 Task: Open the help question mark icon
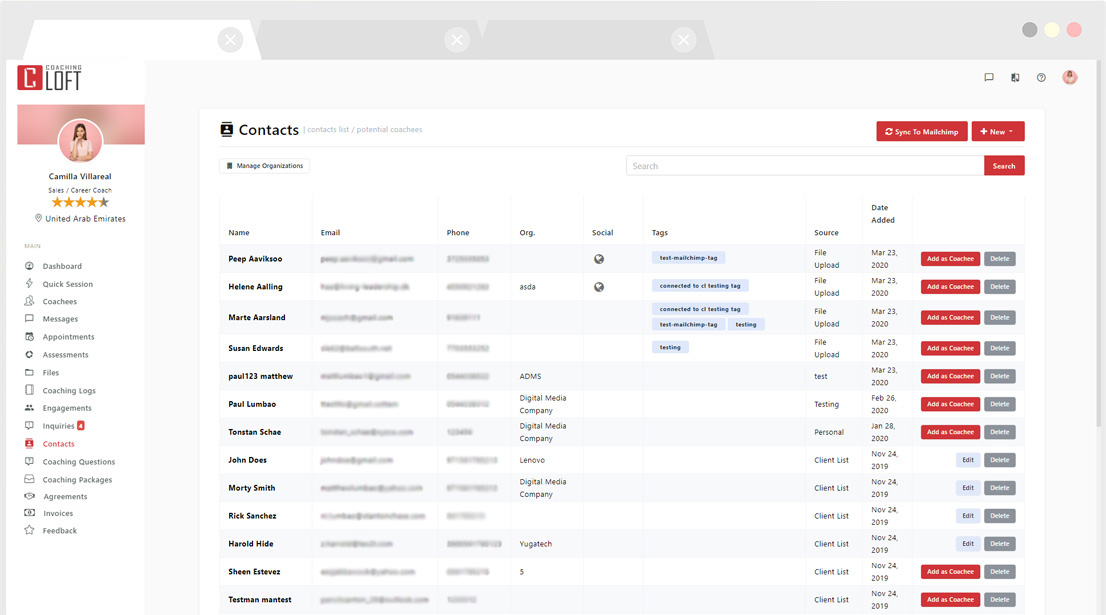[x=1041, y=77]
